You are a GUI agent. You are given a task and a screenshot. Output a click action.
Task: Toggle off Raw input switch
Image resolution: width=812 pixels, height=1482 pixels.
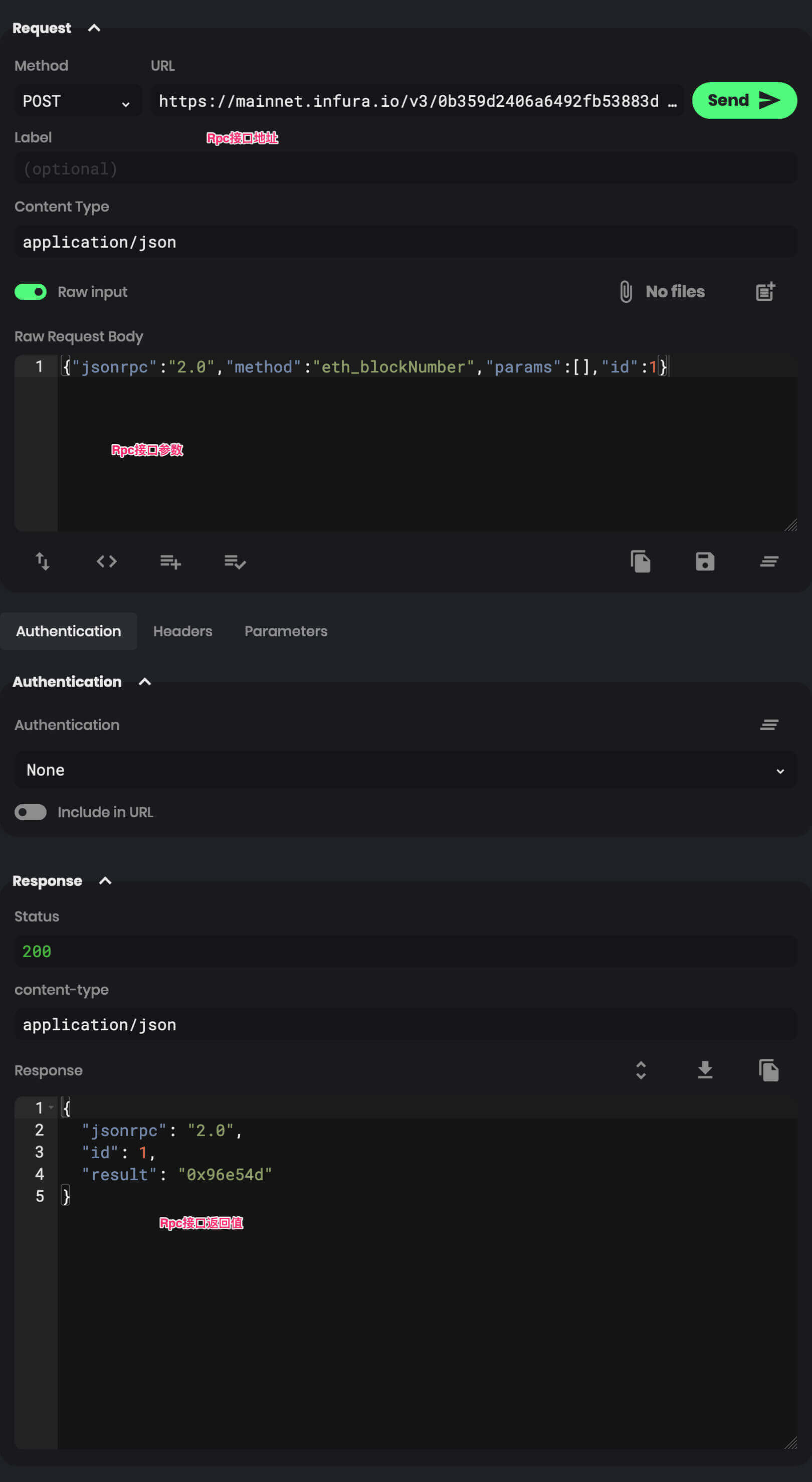(x=31, y=292)
